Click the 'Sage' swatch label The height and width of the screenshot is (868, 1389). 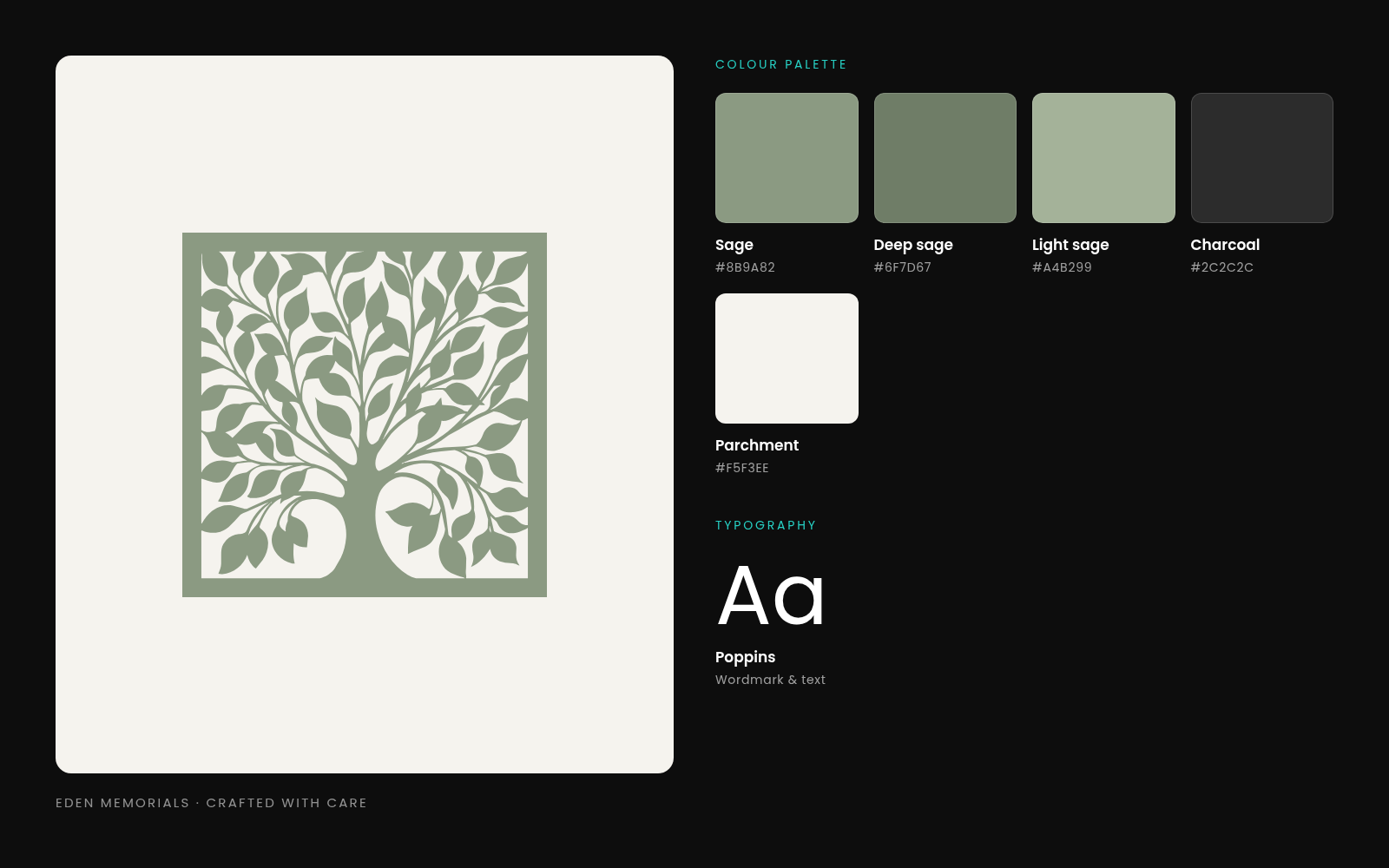pyautogui.click(x=734, y=245)
